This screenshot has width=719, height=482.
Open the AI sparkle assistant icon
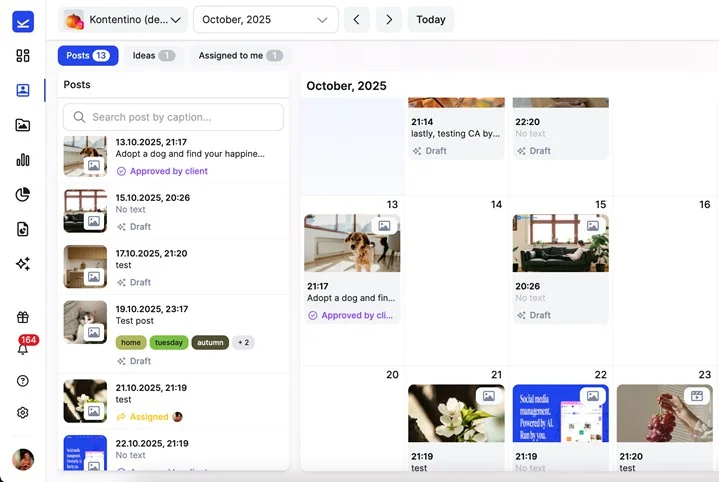coord(23,264)
